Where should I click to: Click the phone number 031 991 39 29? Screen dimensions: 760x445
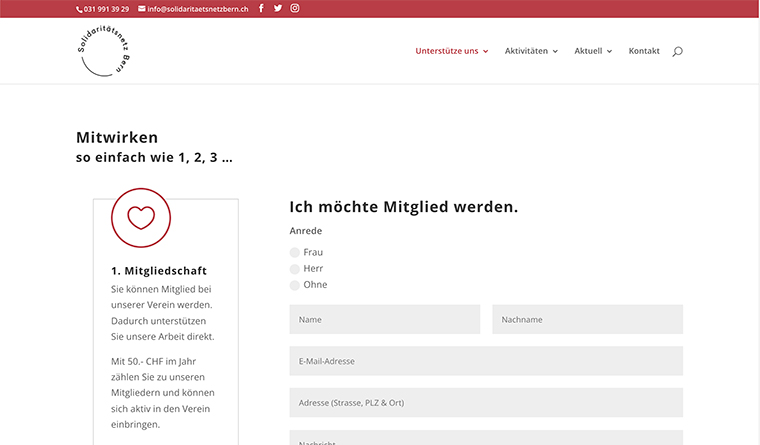[103, 9]
